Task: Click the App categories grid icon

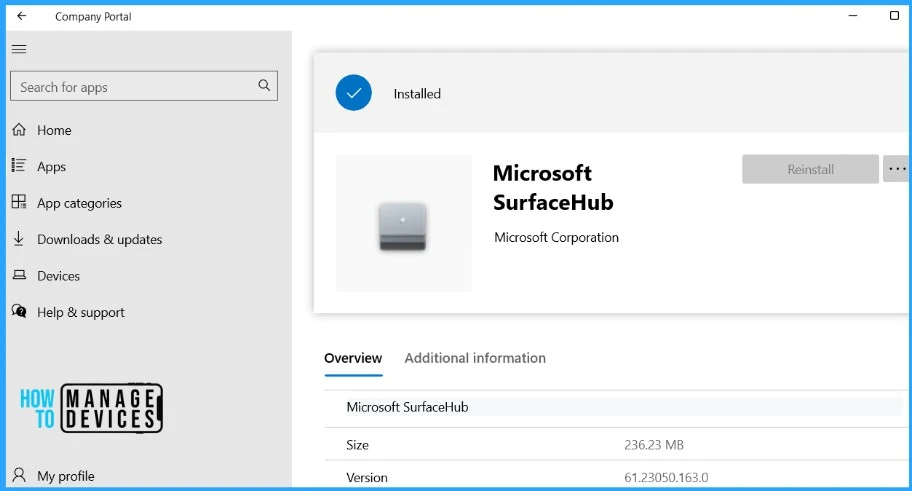Action: pos(19,202)
